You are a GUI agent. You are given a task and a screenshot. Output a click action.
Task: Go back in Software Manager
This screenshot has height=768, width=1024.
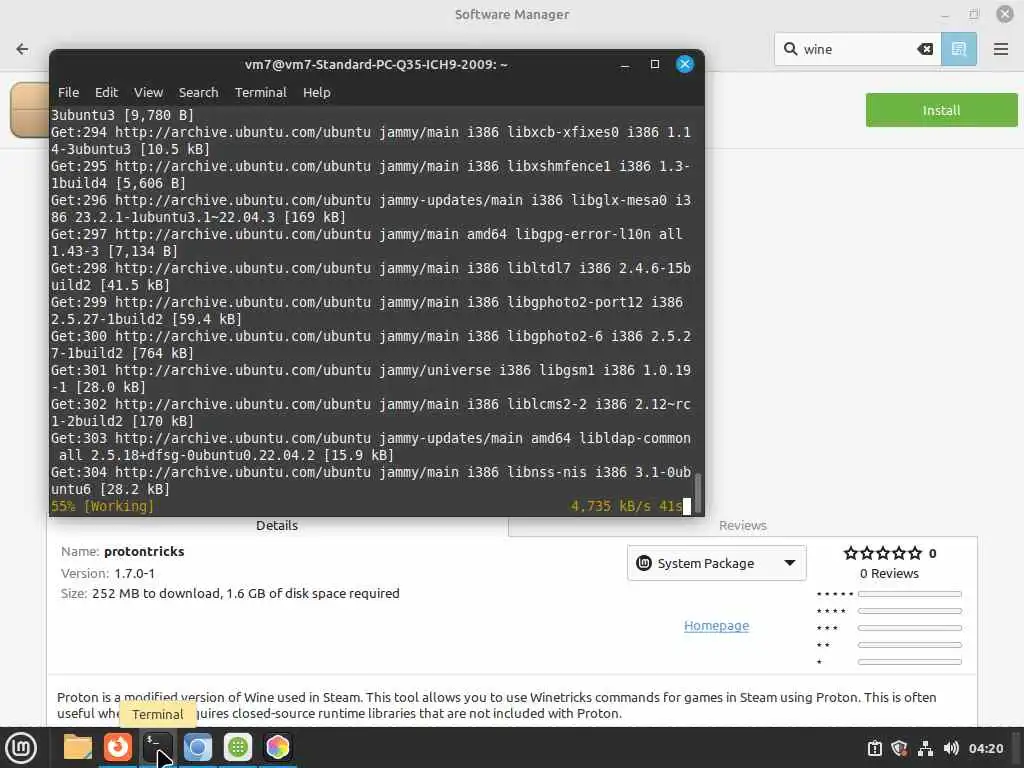22,49
